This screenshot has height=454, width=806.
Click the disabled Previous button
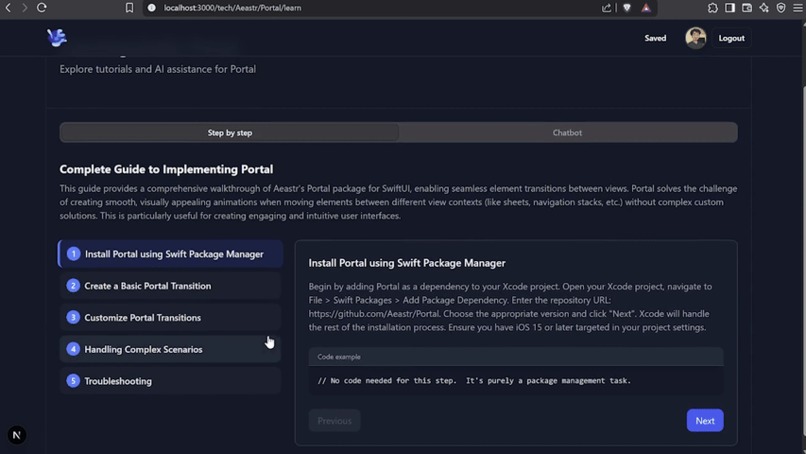tap(335, 421)
